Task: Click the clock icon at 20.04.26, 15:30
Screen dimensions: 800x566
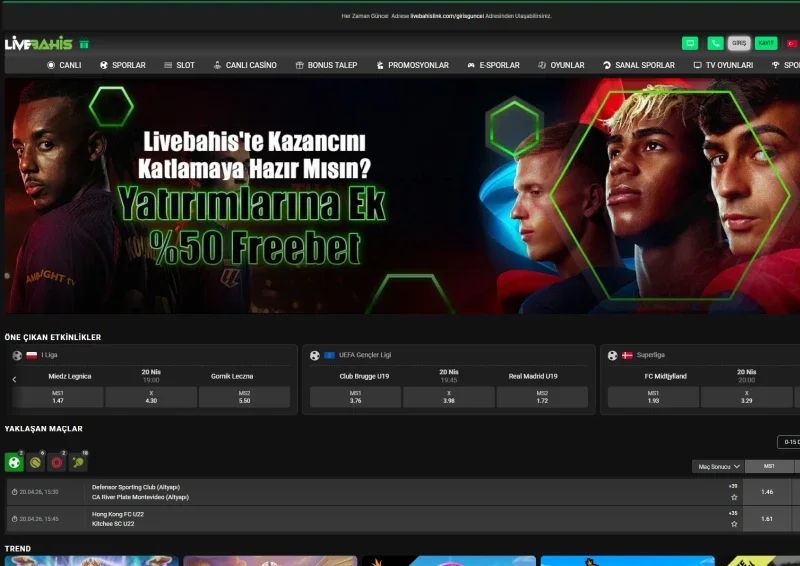Action: click(15, 492)
